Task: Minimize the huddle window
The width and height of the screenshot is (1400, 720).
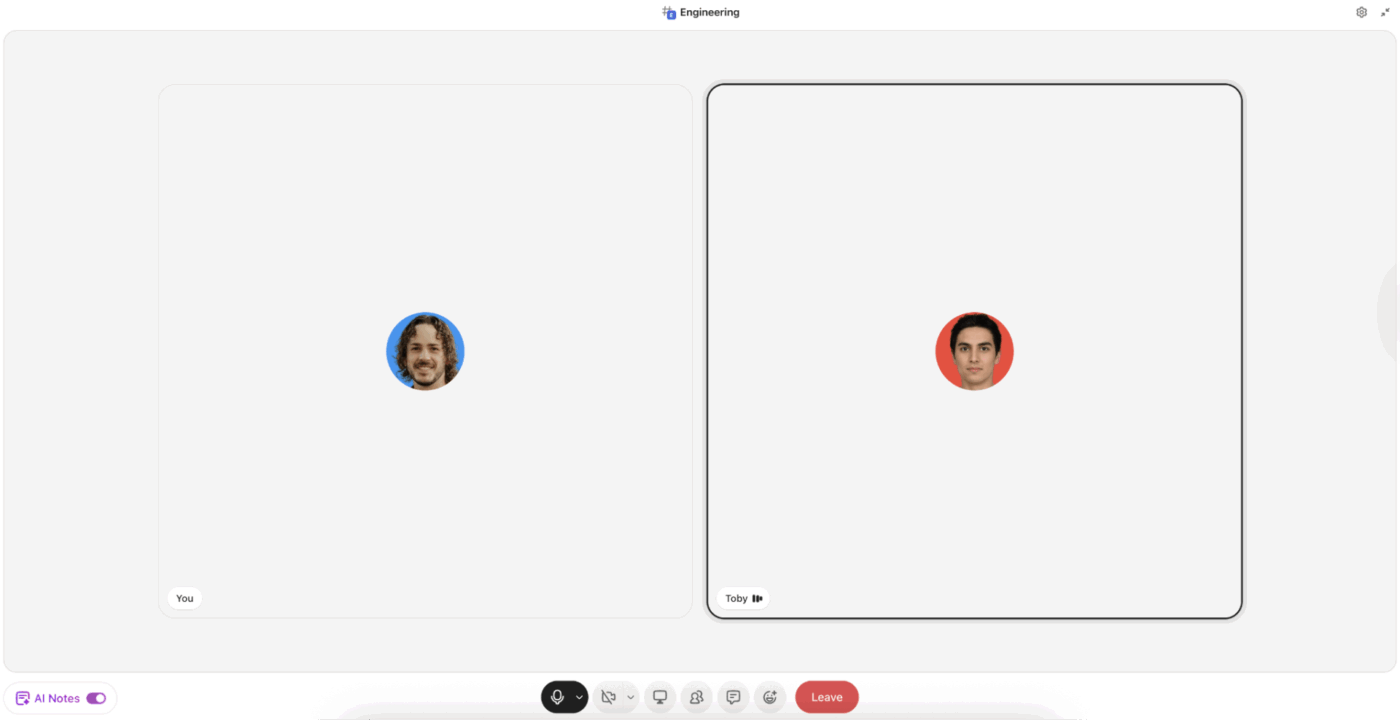Action: click(x=1385, y=11)
